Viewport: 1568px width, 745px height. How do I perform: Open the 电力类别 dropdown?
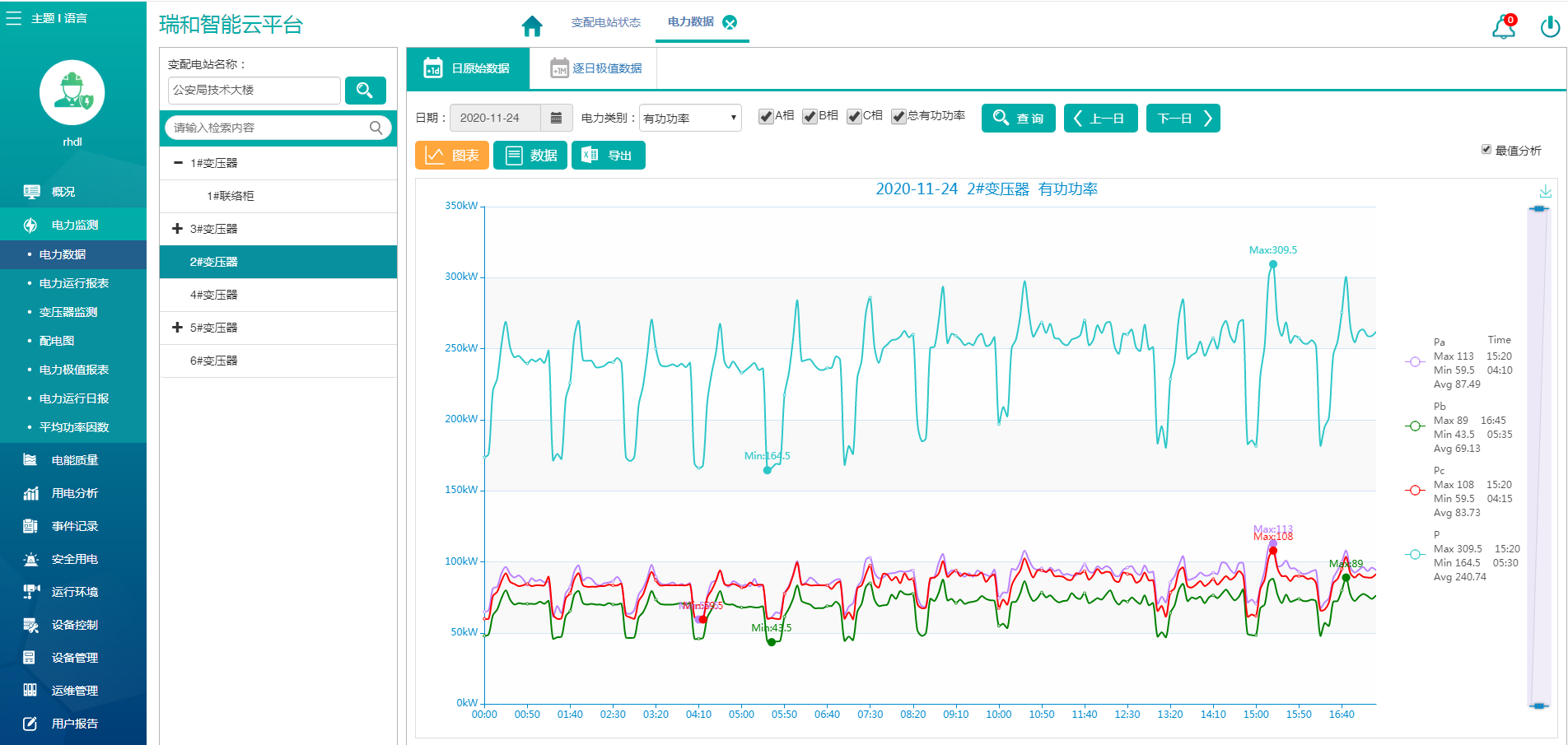[690, 118]
